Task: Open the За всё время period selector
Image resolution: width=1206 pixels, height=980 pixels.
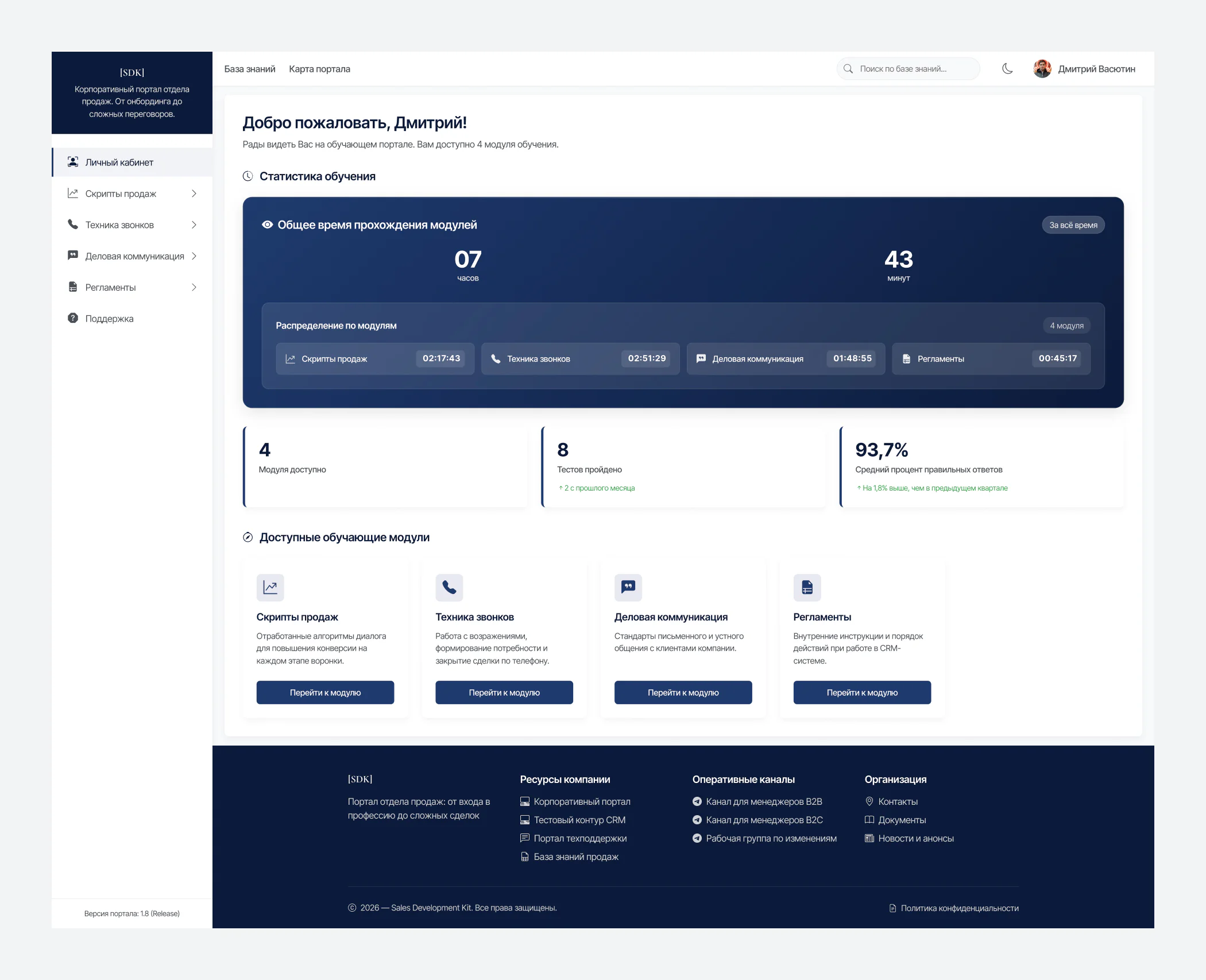Action: tap(1073, 225)
